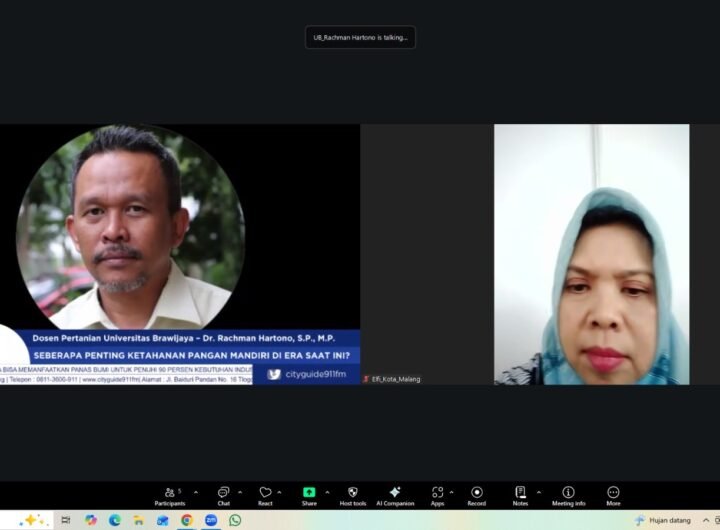Start recording the meeting
Viewport: 720px width, 530px height.
pos(476,495)
